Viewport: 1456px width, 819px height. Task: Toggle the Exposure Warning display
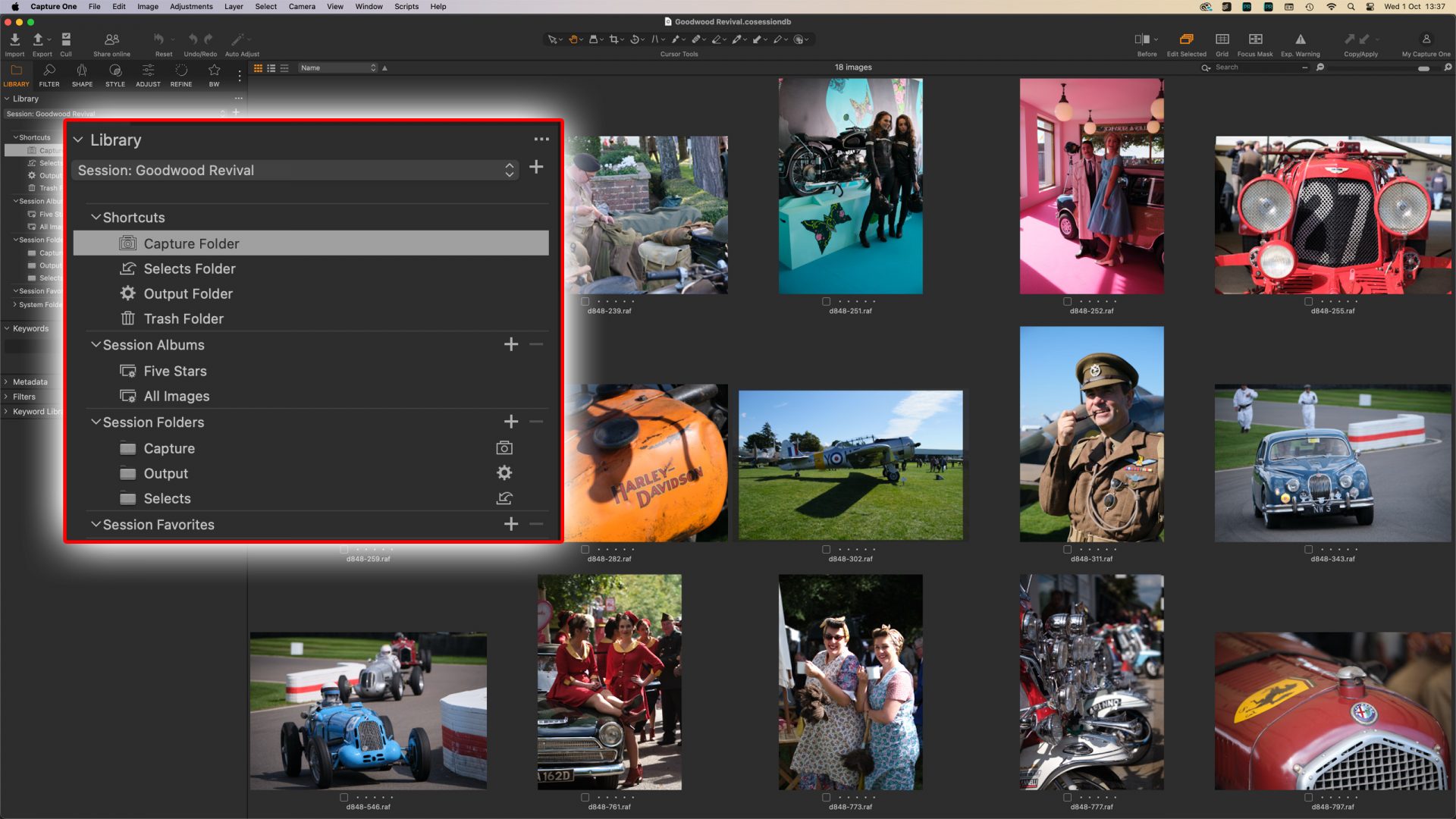click(x=1299, y=42)
